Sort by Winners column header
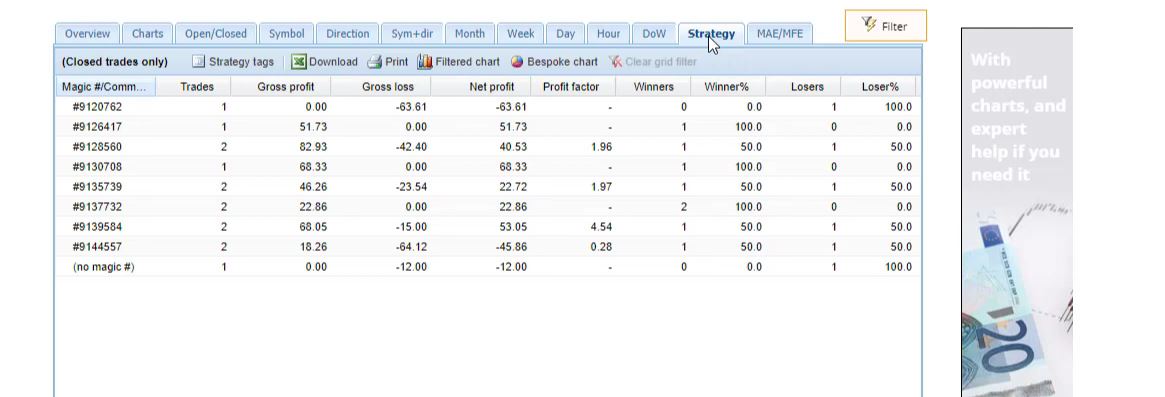Screen dimensions: 1165x397 653,87
